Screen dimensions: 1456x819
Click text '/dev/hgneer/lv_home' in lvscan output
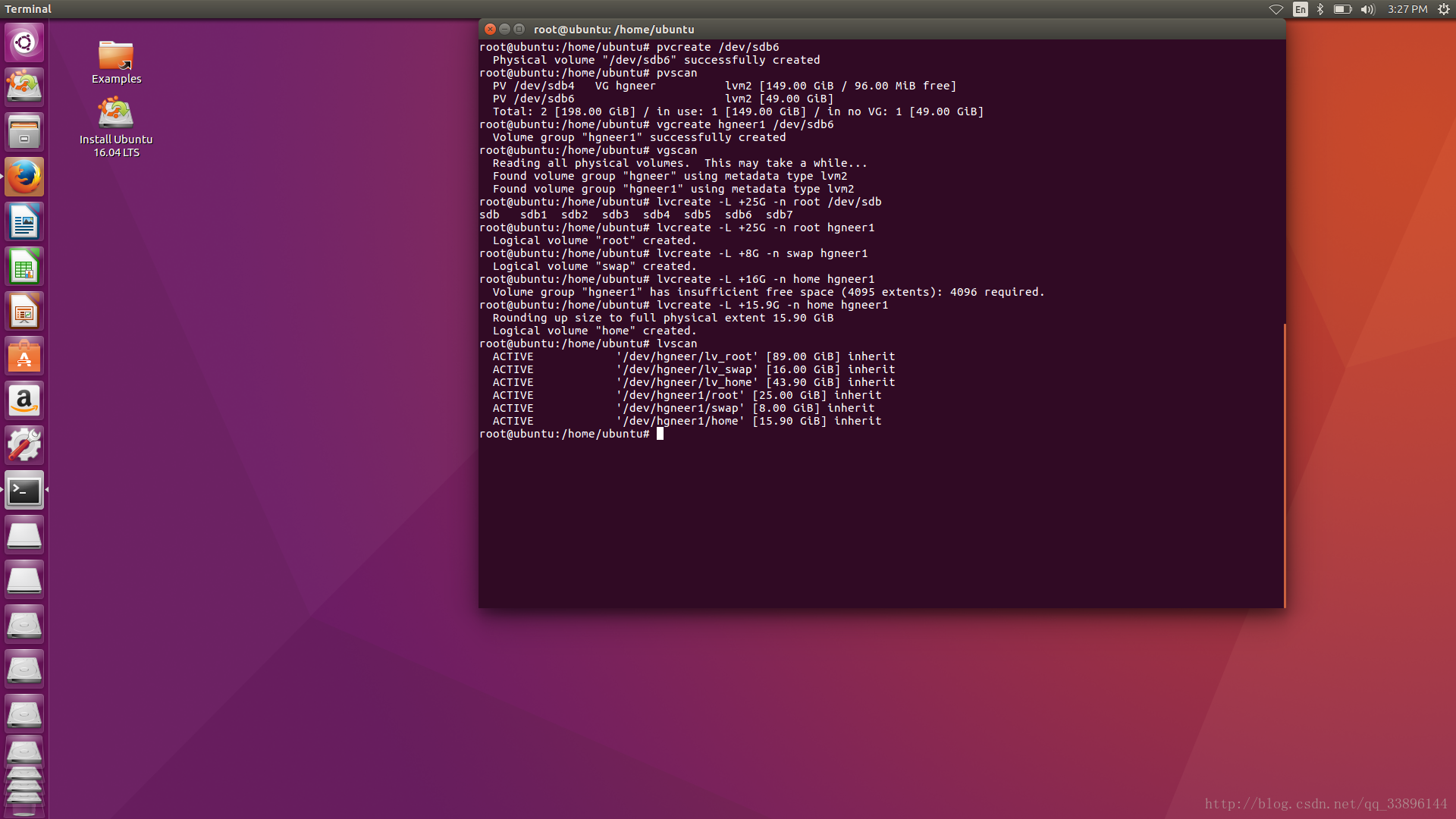[x=687, y=382]
